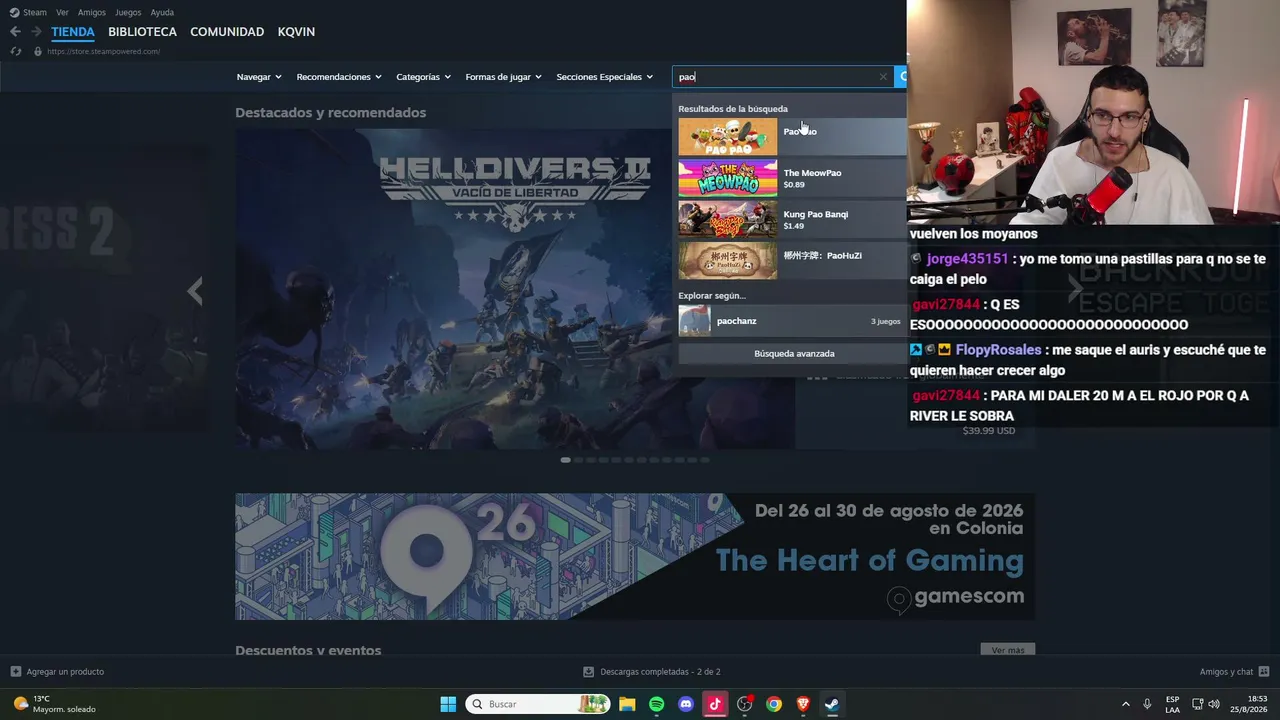Image resolution: width=1280 pixels, height=720 pixels.
Task: Expand the Secciones Especiales dropdown
Action: (604, 77)
